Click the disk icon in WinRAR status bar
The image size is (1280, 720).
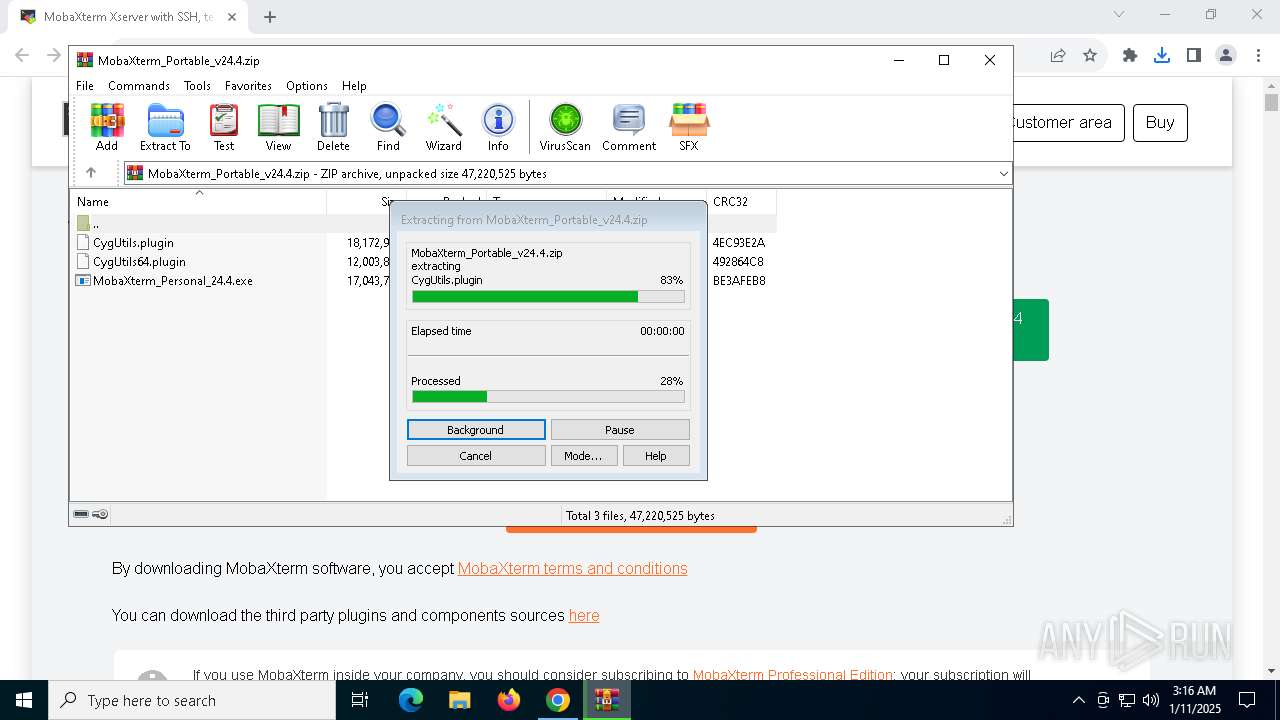pos(81,514)
